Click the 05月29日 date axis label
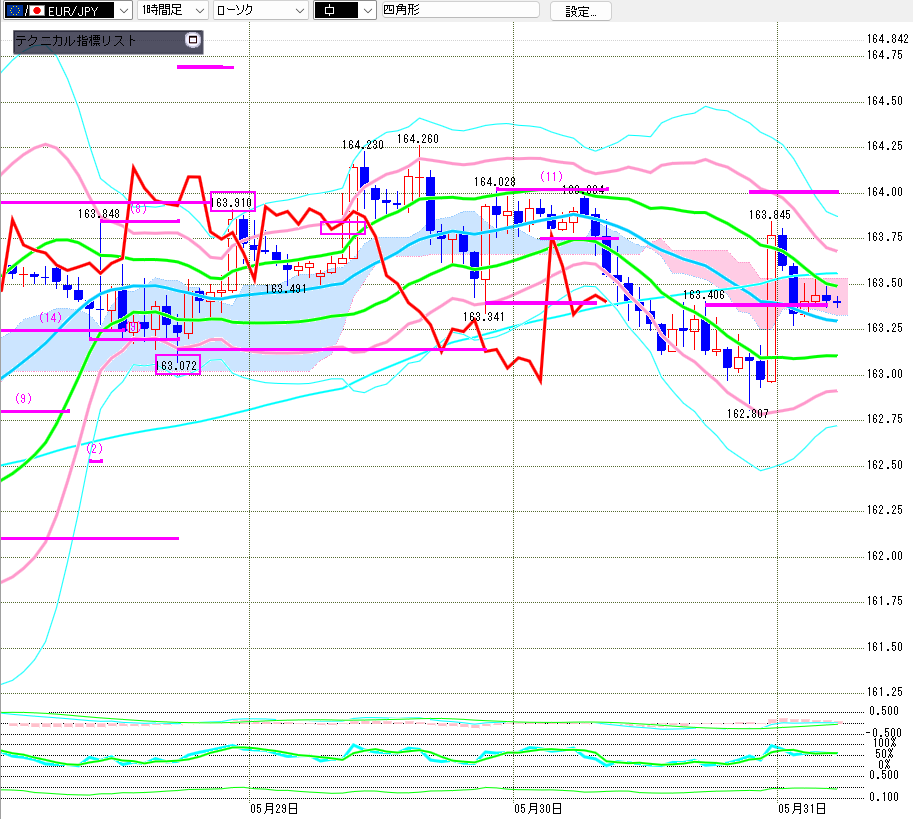This screenshot has height=819, width=913. click(x=274, y=809)
